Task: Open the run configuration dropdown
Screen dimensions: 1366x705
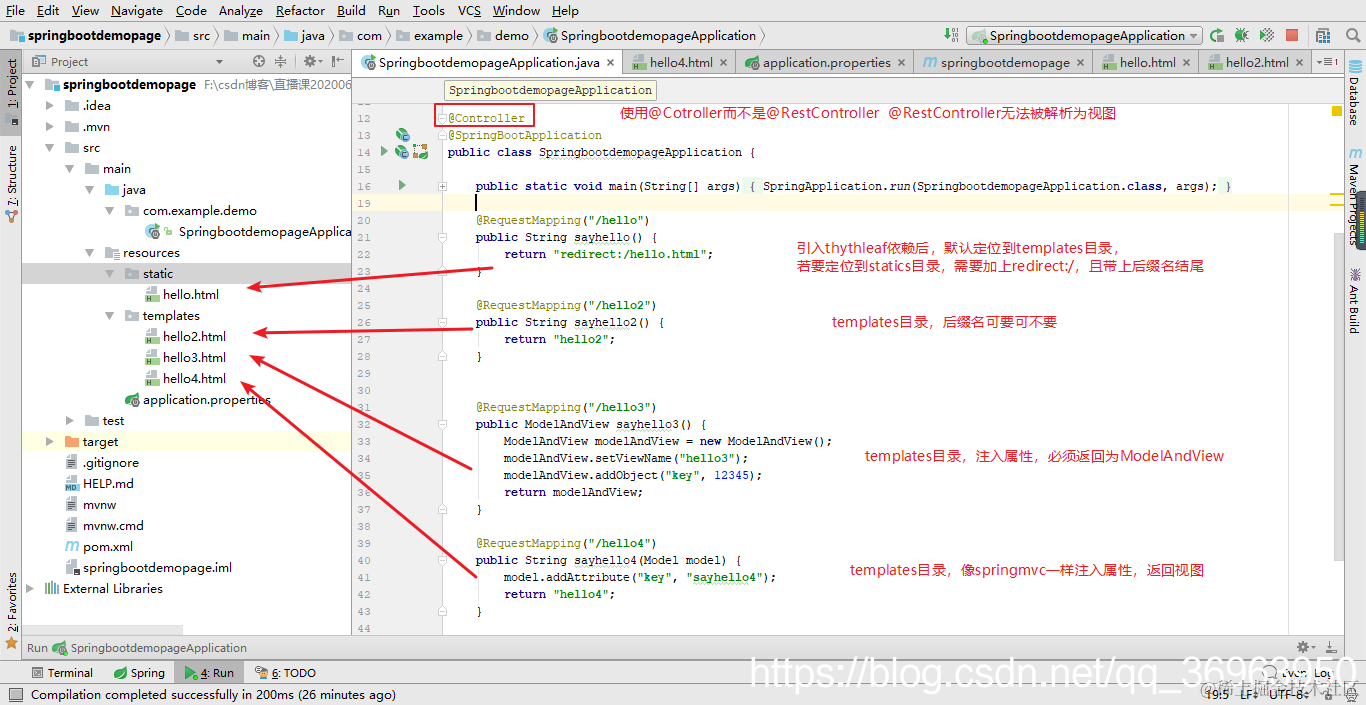Action: point(1084,35)
